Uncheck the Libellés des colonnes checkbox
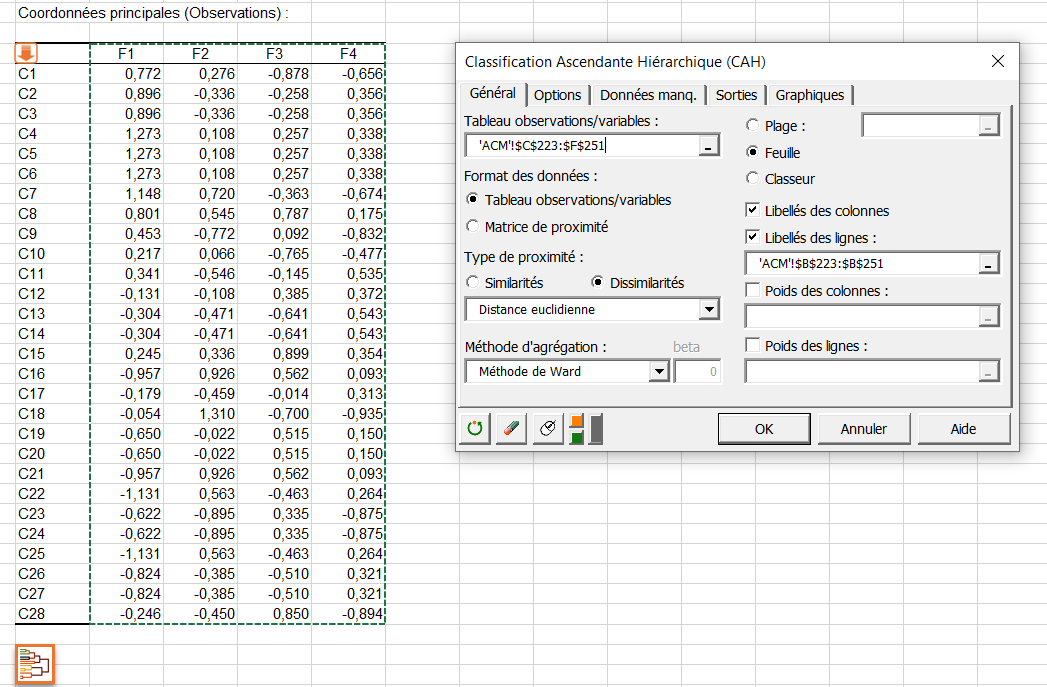Viewport: 1047px width, 687px height. pos(753,211)
